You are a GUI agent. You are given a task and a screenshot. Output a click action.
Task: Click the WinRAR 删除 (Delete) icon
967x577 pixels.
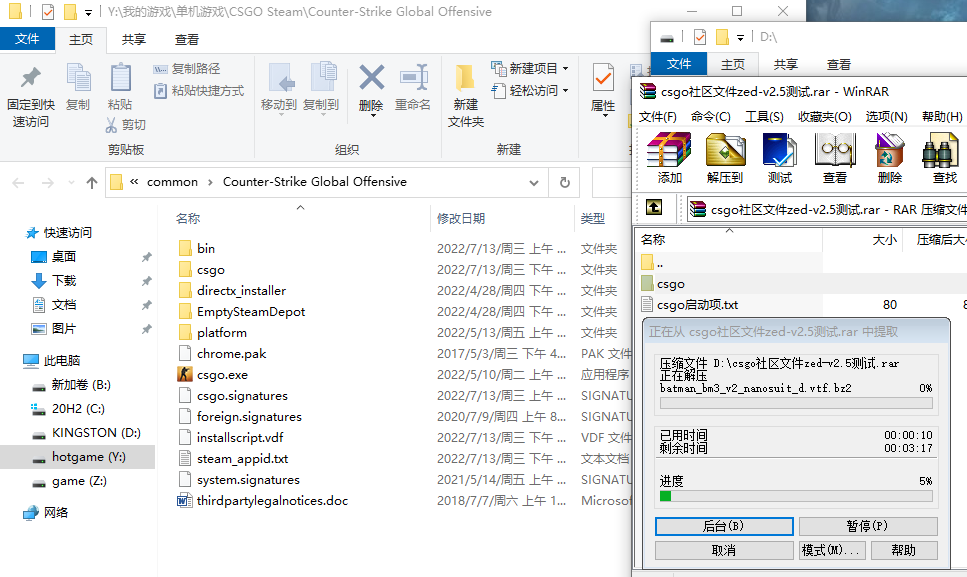(889, 158)
